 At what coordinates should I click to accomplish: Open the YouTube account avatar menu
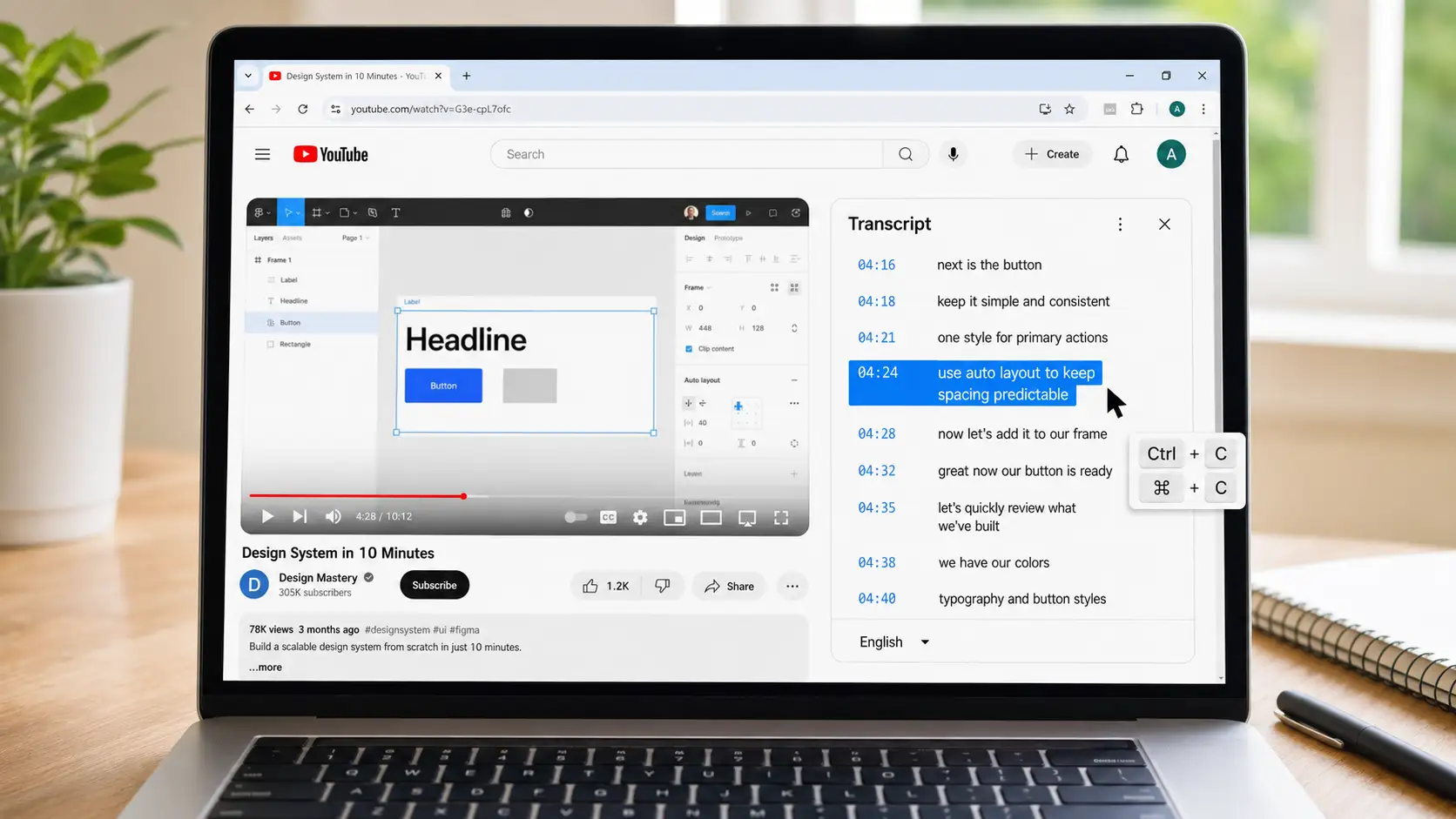pos(1170,154)
